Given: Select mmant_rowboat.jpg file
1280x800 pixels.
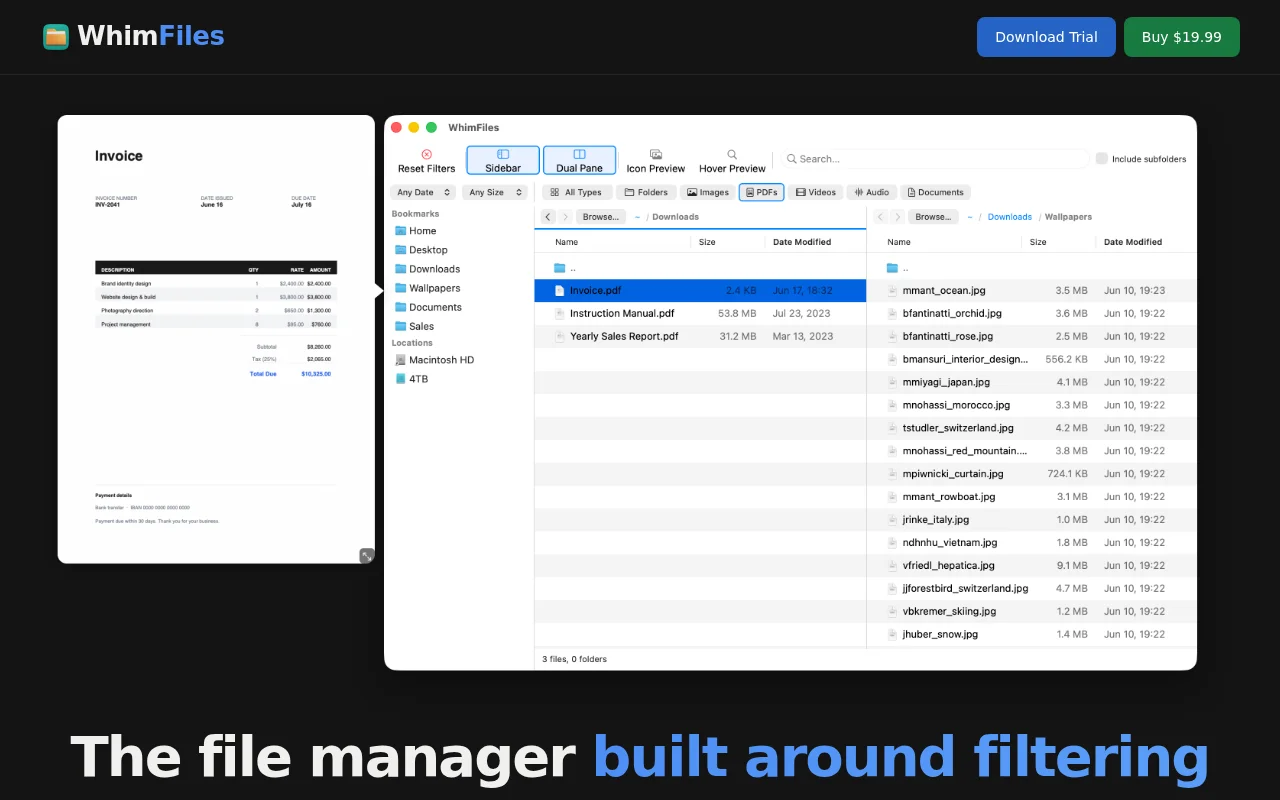Looking at the screenshot, I should point(1032,497).
